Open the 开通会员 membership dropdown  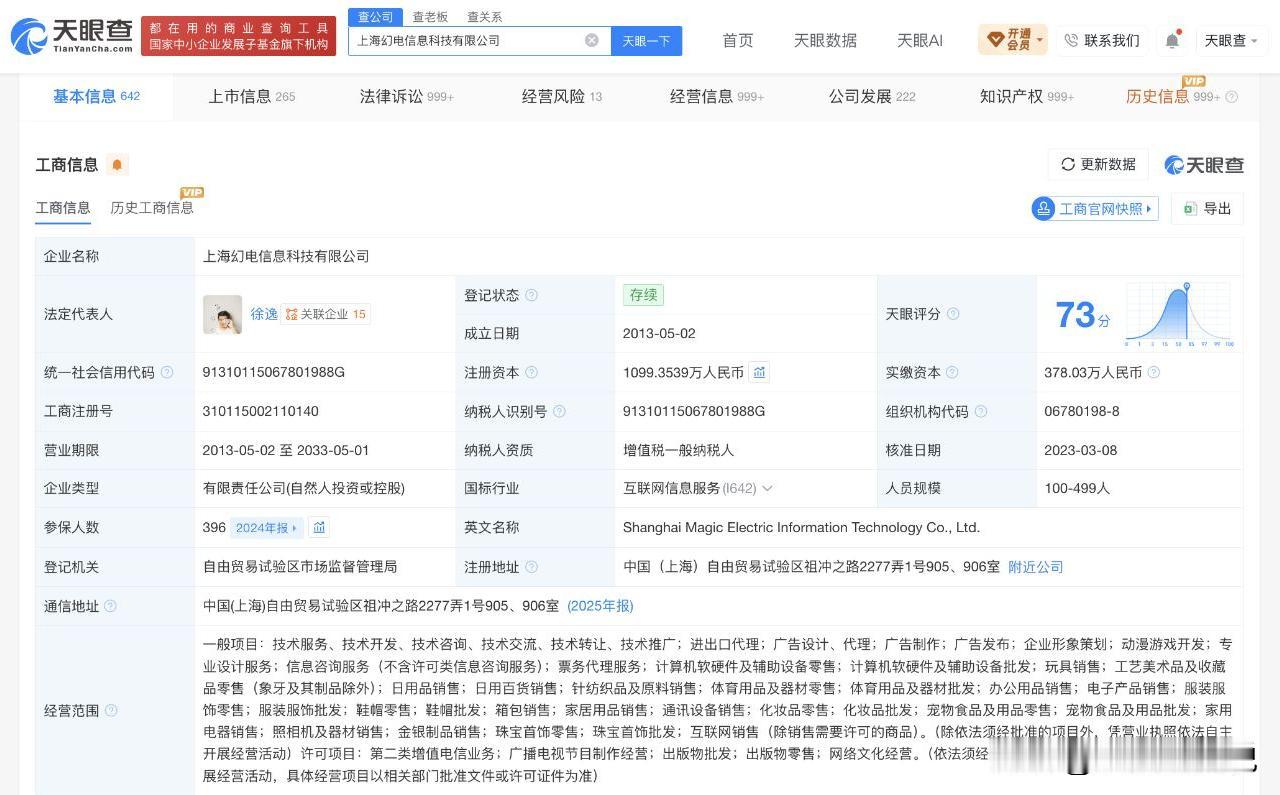click(x=1013, y=40)
